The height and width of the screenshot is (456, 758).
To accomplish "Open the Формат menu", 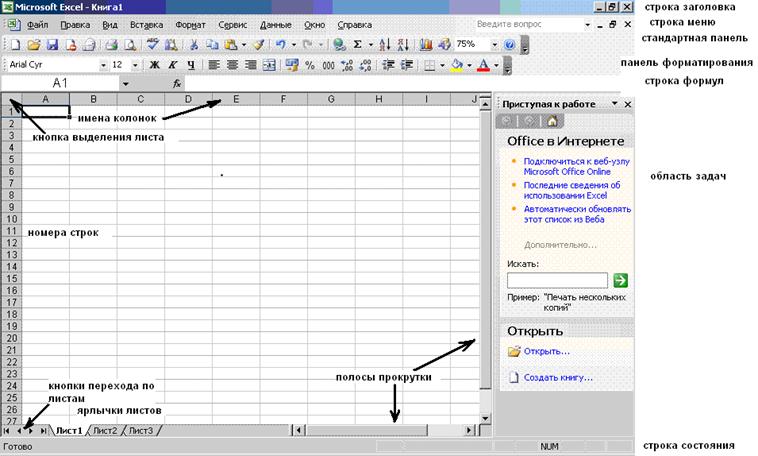I will (x=190, y=25).
